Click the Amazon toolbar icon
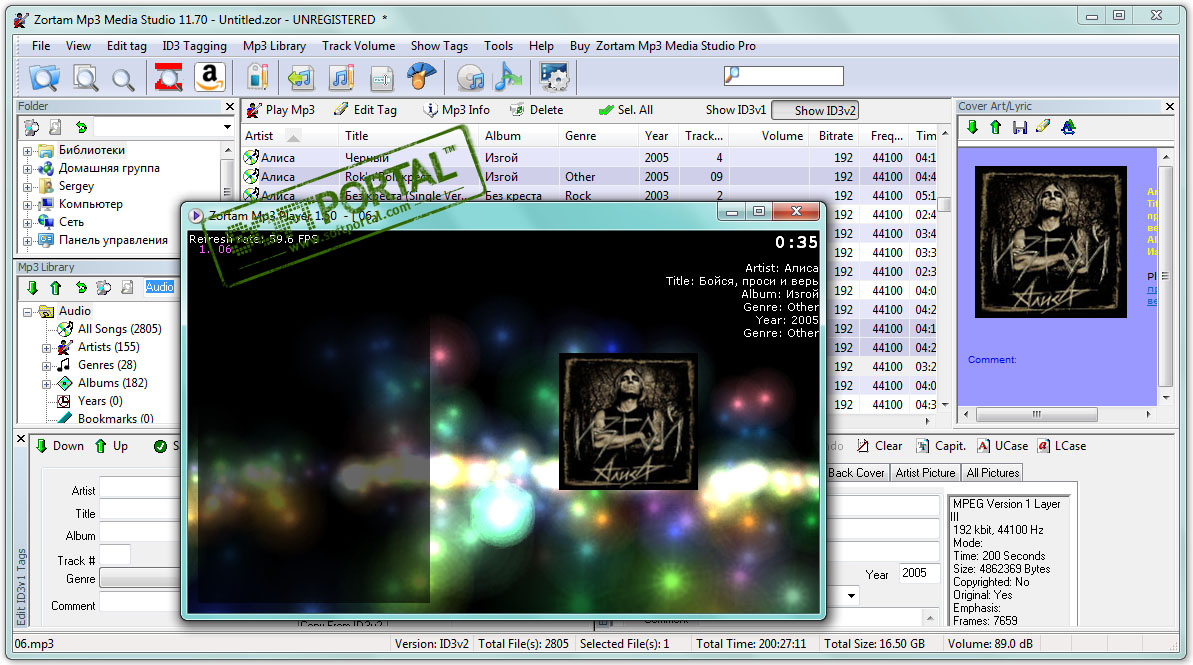The height and width of the screenshot is (665, 1193). click(x=209, y=77)
